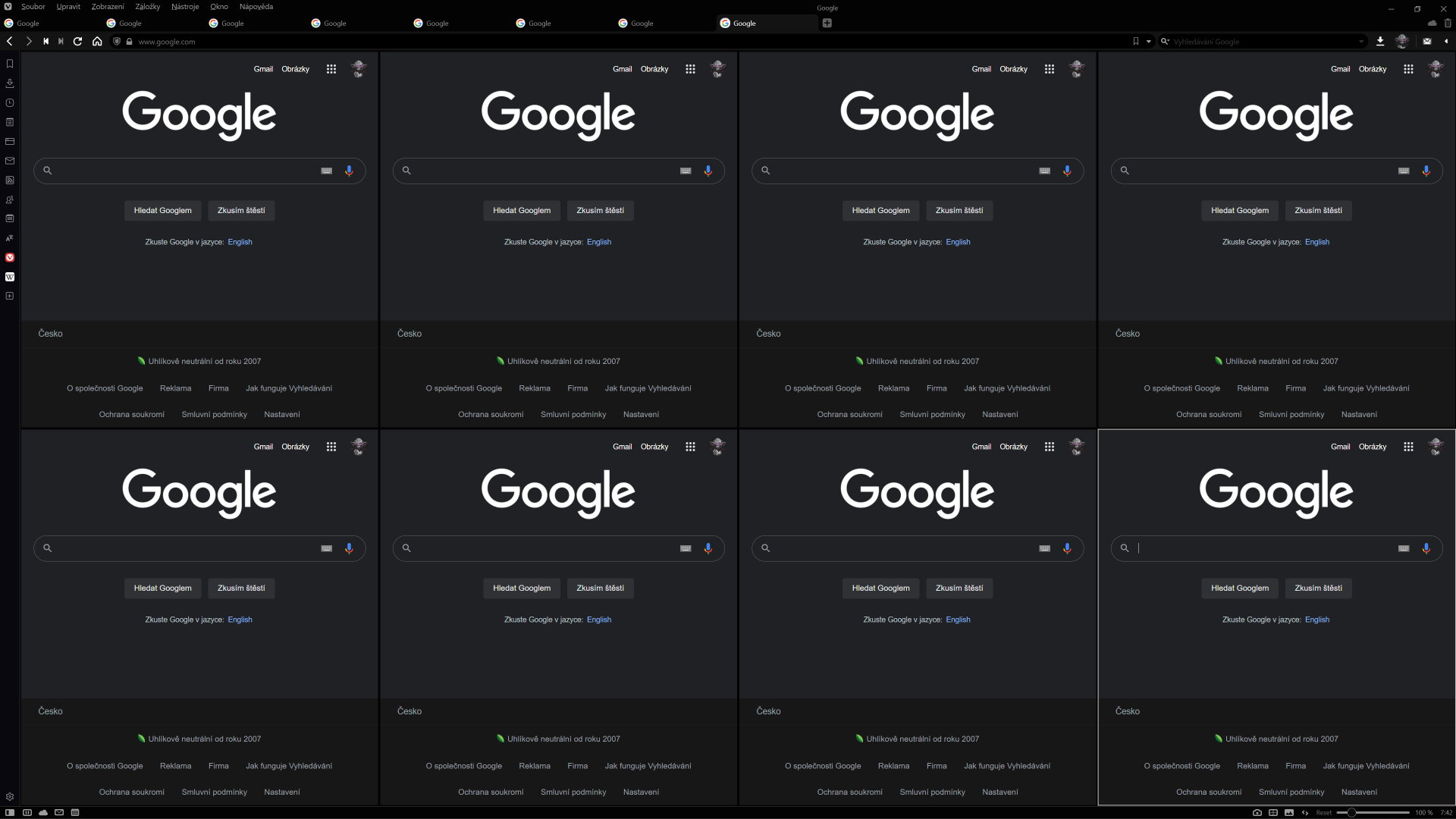
Task: Open the Záložky menu
Action: coord(147,7)
